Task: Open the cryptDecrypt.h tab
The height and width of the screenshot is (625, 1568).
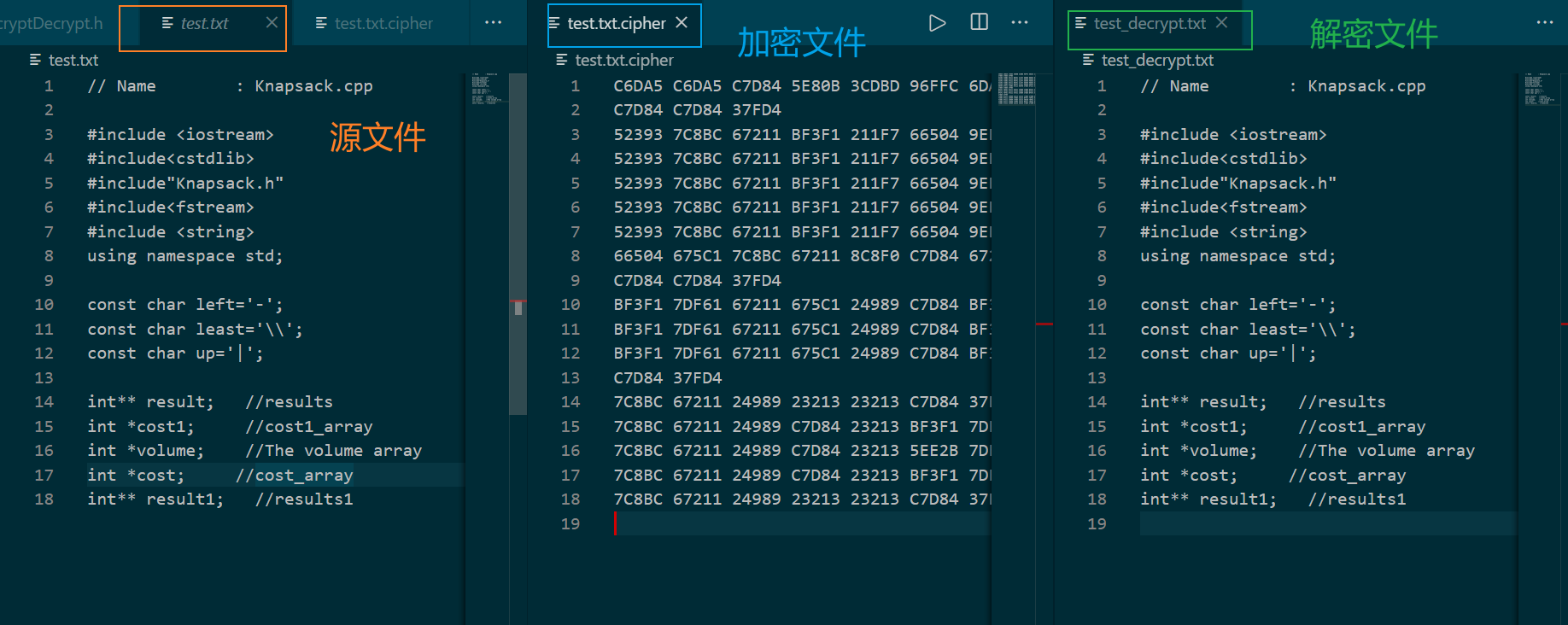Action: [x=51, y=23]
